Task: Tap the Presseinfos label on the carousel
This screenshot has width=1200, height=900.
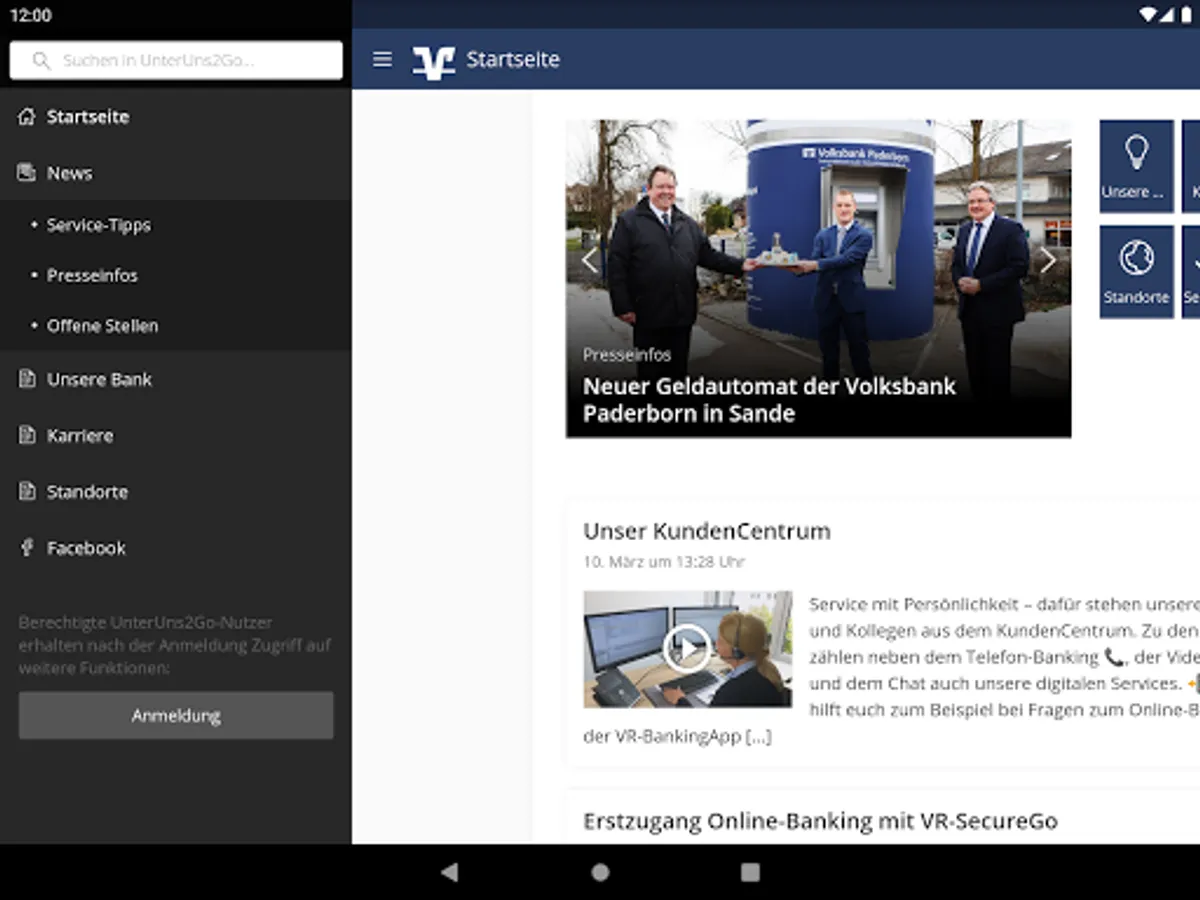Action: [627, 355]
